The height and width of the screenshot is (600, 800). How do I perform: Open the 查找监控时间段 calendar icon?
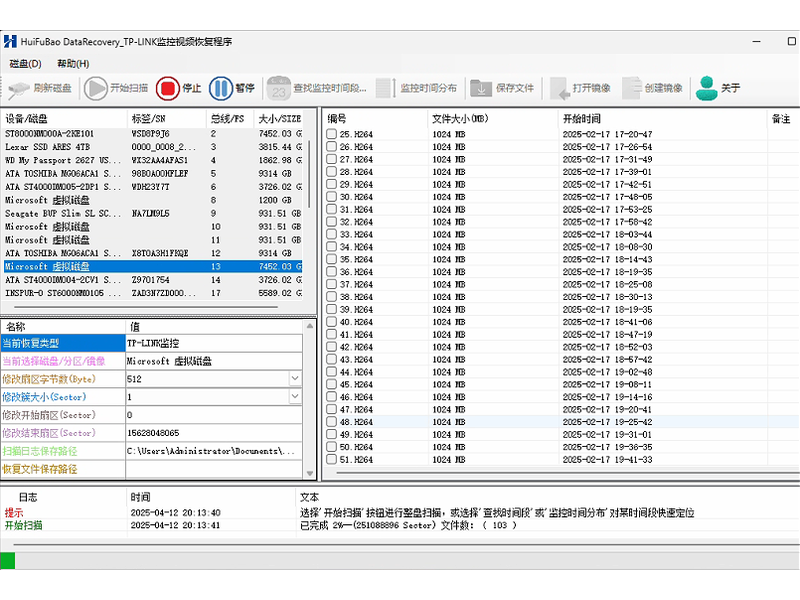coord(279,88)
